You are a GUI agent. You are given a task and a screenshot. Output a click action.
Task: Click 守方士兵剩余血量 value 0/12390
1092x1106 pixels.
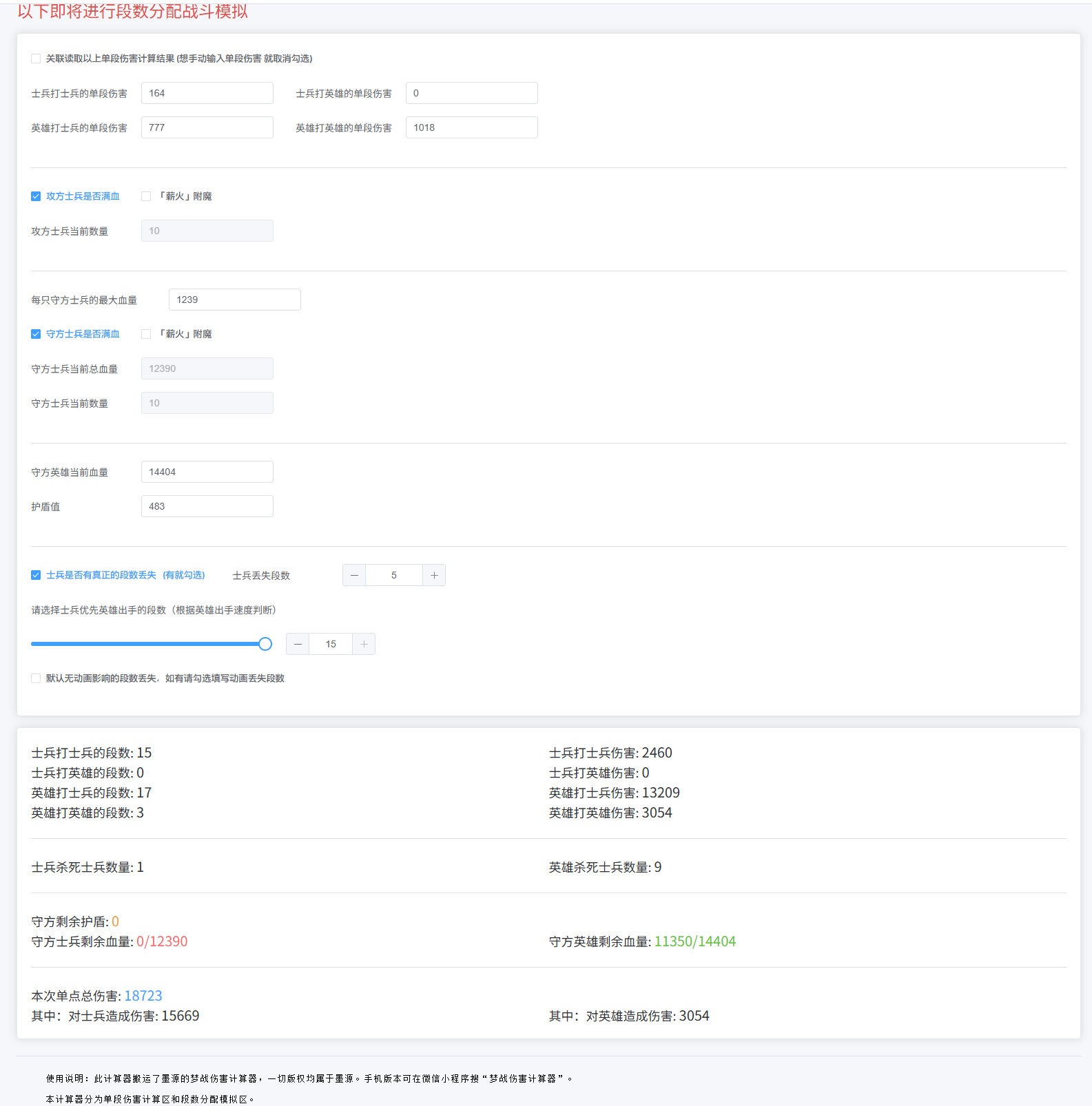pyautogui.click(x=162, y=941)
